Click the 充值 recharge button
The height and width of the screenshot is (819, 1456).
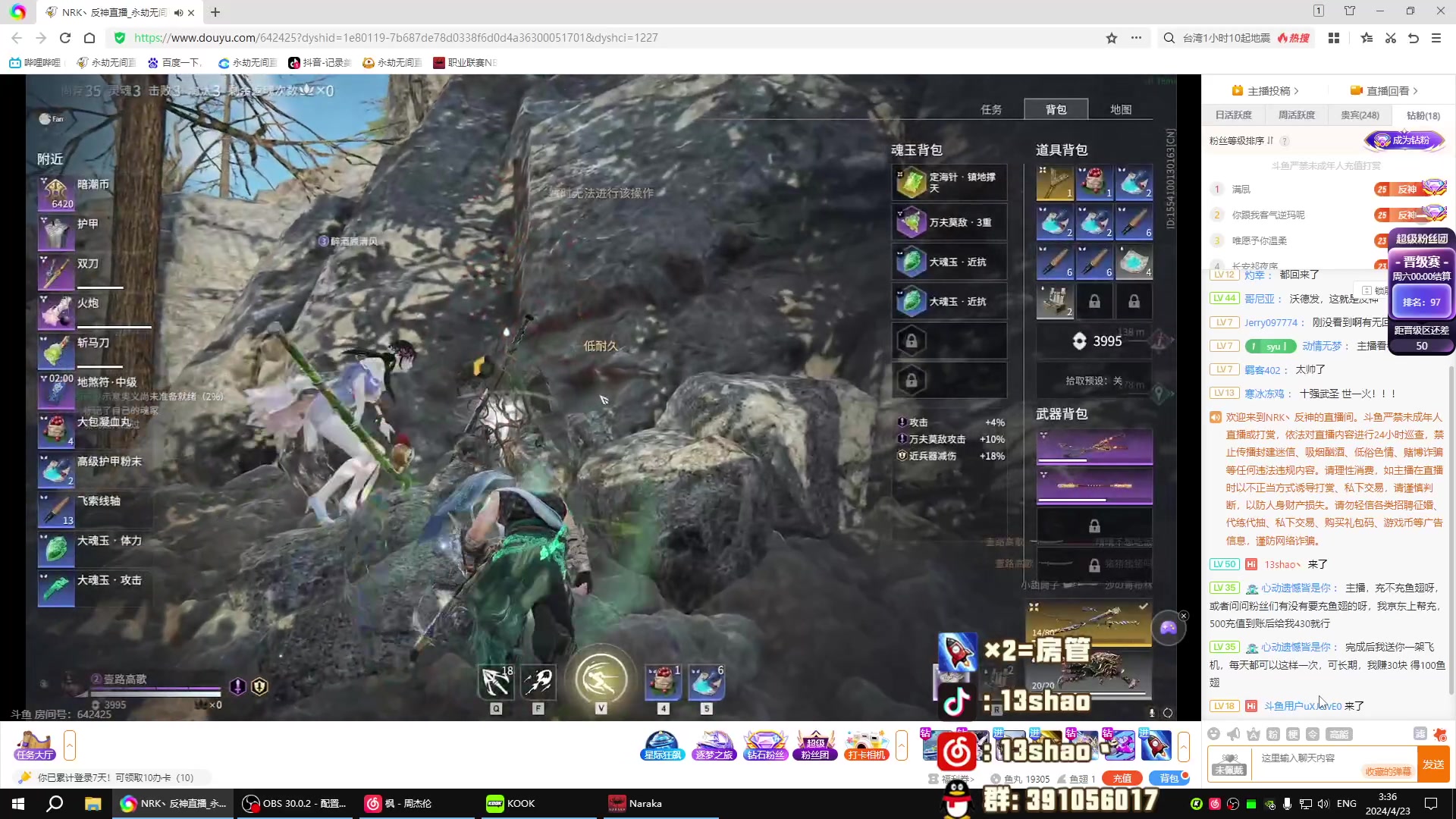point(1122,778)
